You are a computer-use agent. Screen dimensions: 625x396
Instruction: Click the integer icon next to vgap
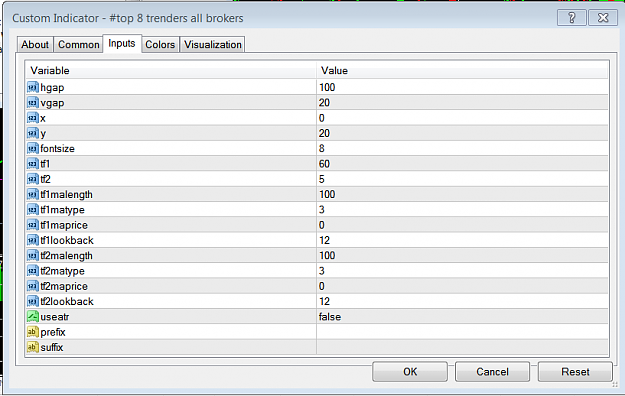[33, 102]
